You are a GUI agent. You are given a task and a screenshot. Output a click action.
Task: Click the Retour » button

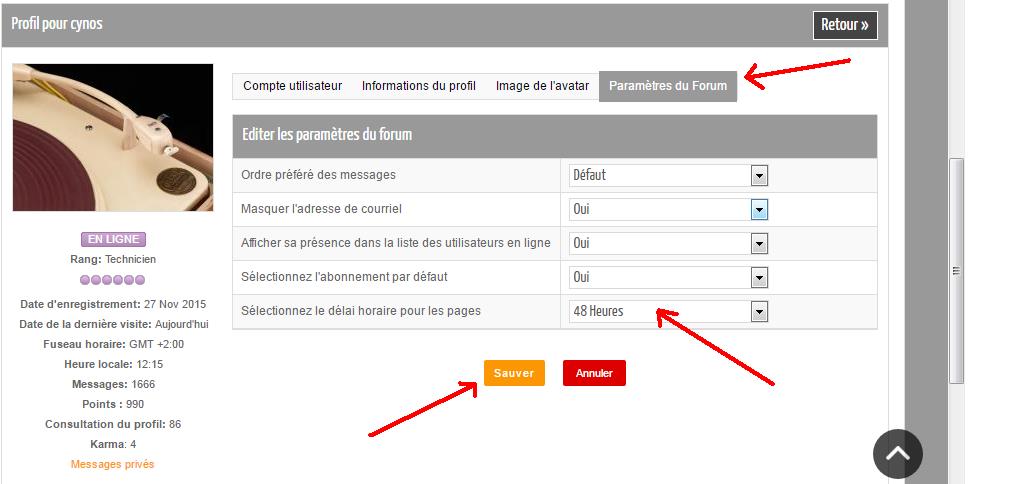point(845,25)
